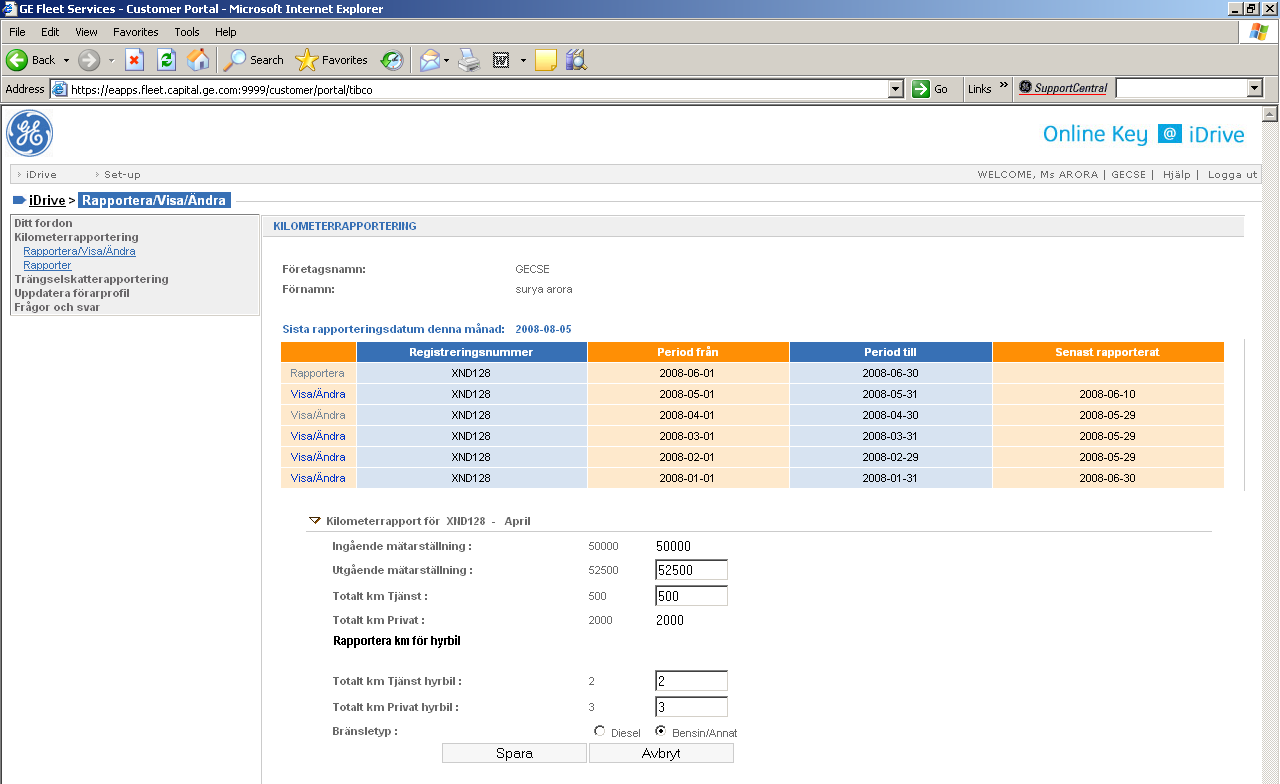Viewport: 1280px width, 784px height.
Task: Select Bensin/Annat fuel type radio
Action: [x=660, y=731]
